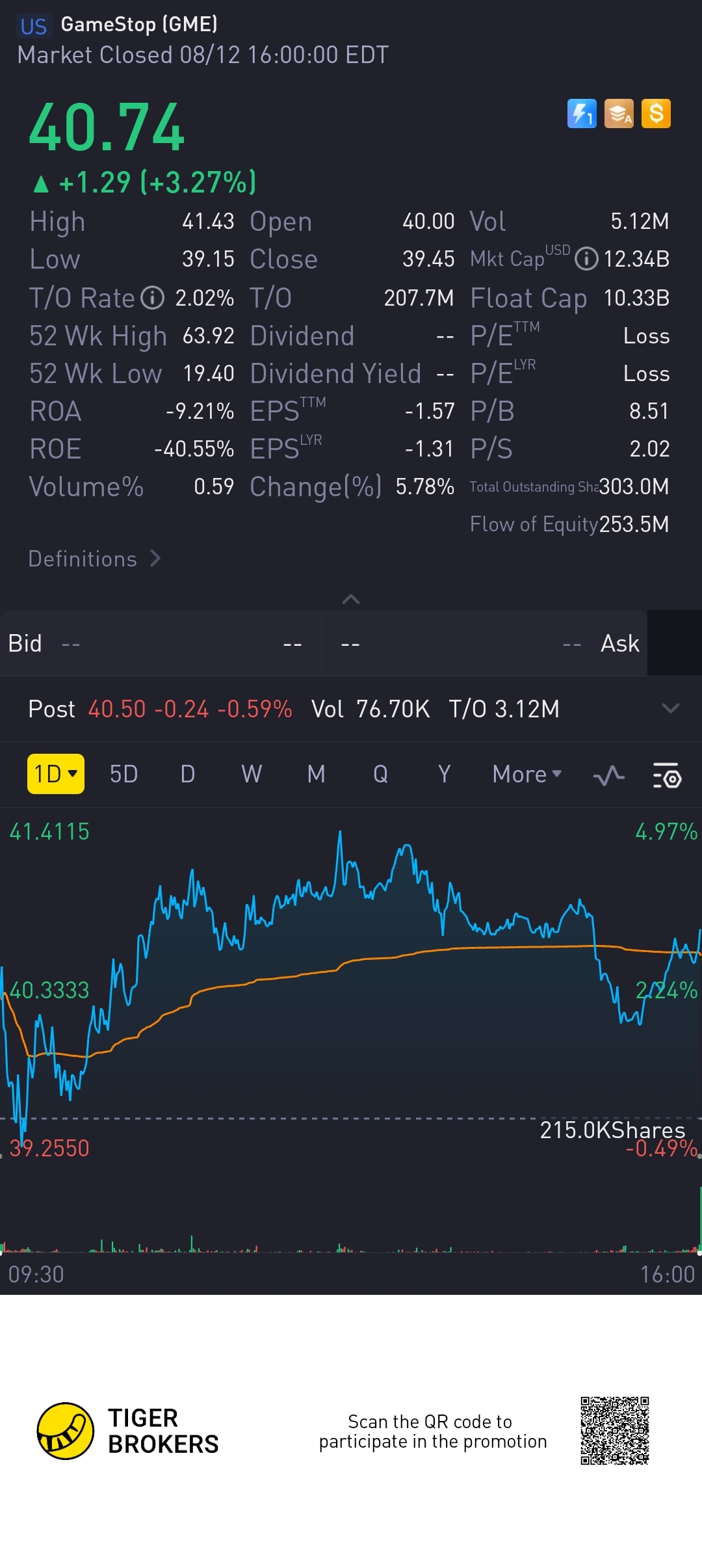The image size is (702, 1568).
Task: Open the chart indicator waveform icon
Action: pos(609,775)
